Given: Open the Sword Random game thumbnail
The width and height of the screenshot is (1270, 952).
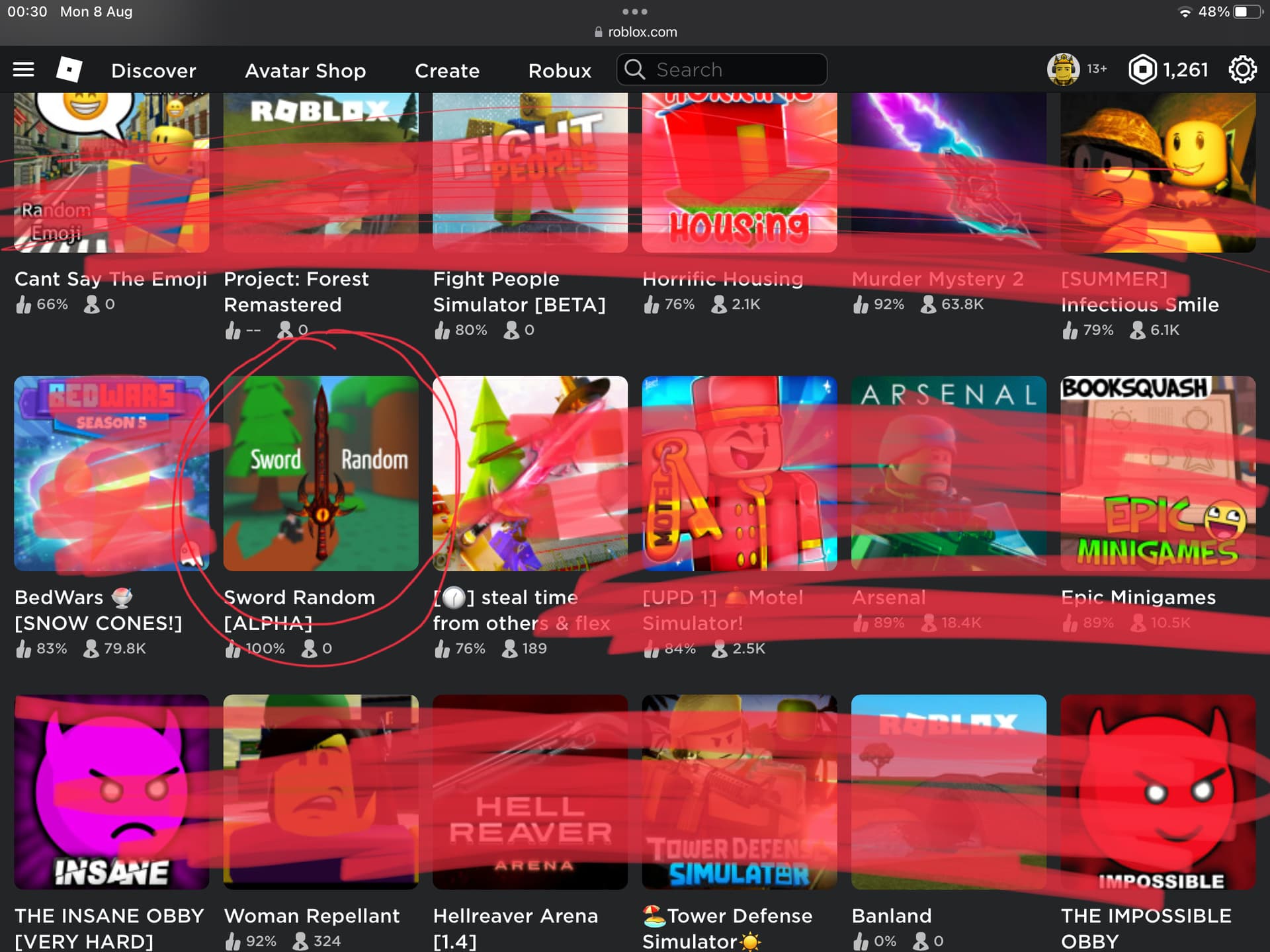Looking at the screenshot, I should tap(321, 473).
